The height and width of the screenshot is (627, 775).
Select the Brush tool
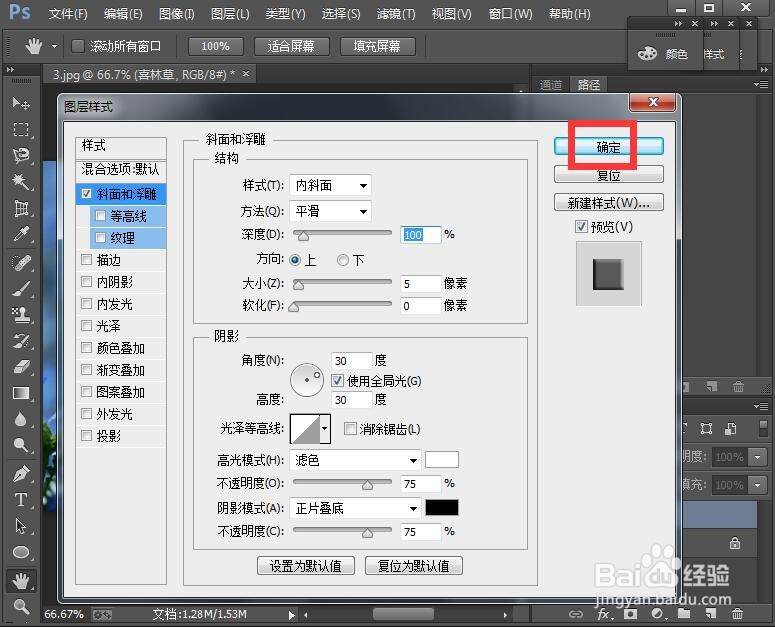click(21, 289)
